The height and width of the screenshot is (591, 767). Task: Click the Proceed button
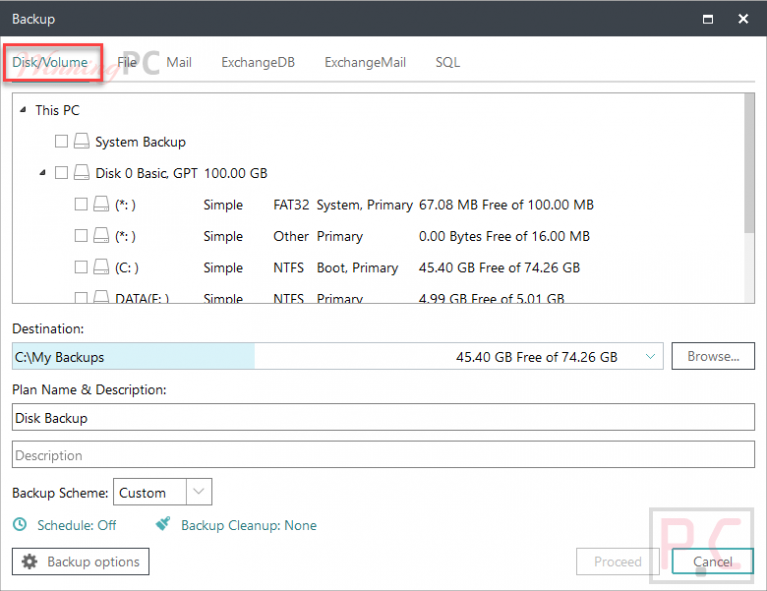(x=617, y=562)
